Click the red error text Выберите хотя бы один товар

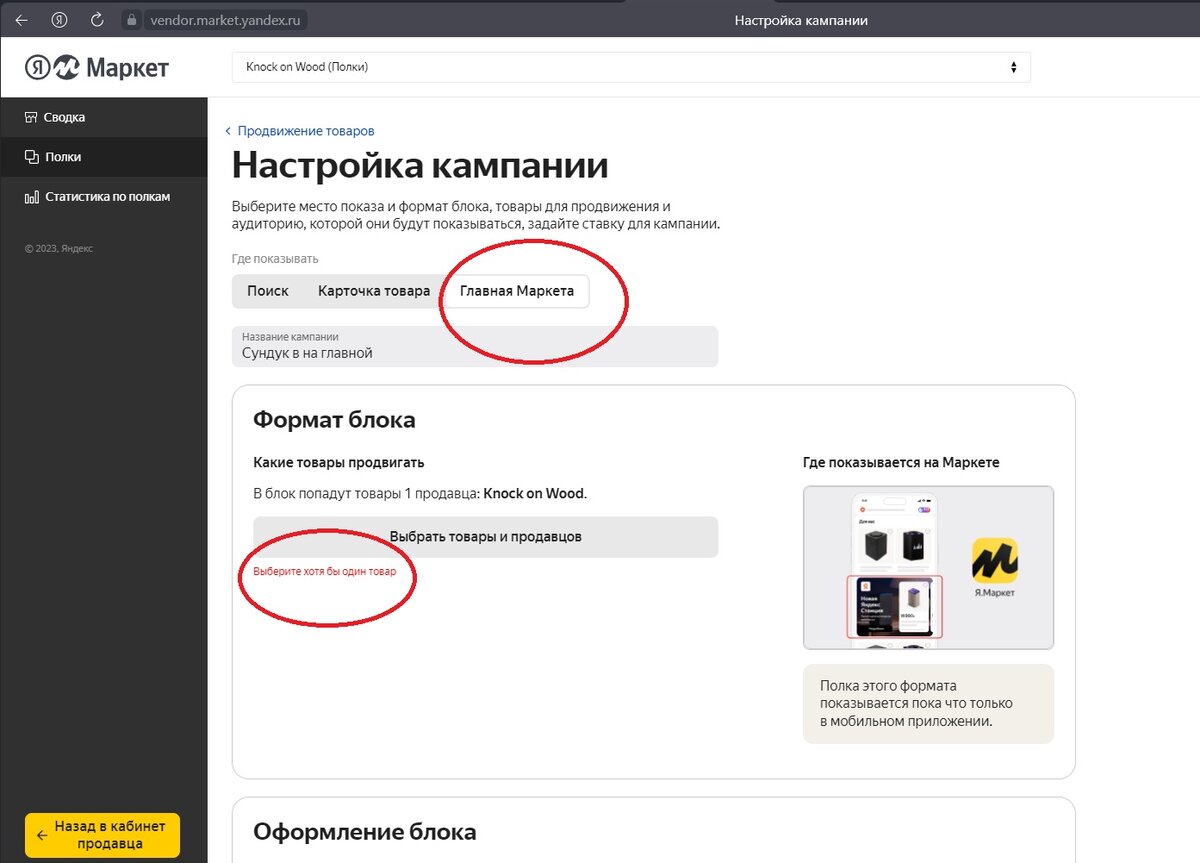click(324, 572)
